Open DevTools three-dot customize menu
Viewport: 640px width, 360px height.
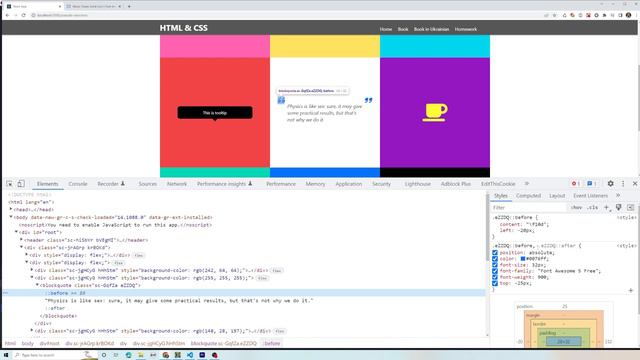click(623, 184)
